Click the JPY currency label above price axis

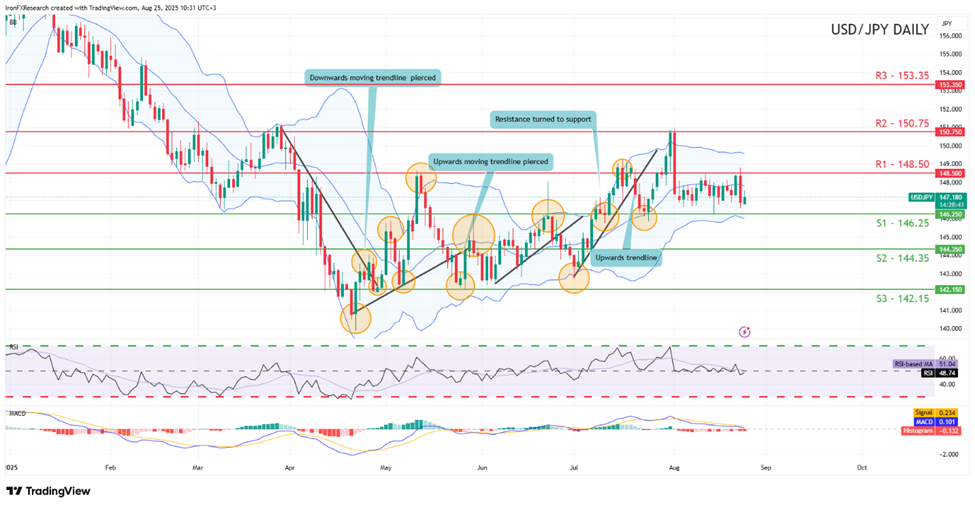tap(947, 22)
